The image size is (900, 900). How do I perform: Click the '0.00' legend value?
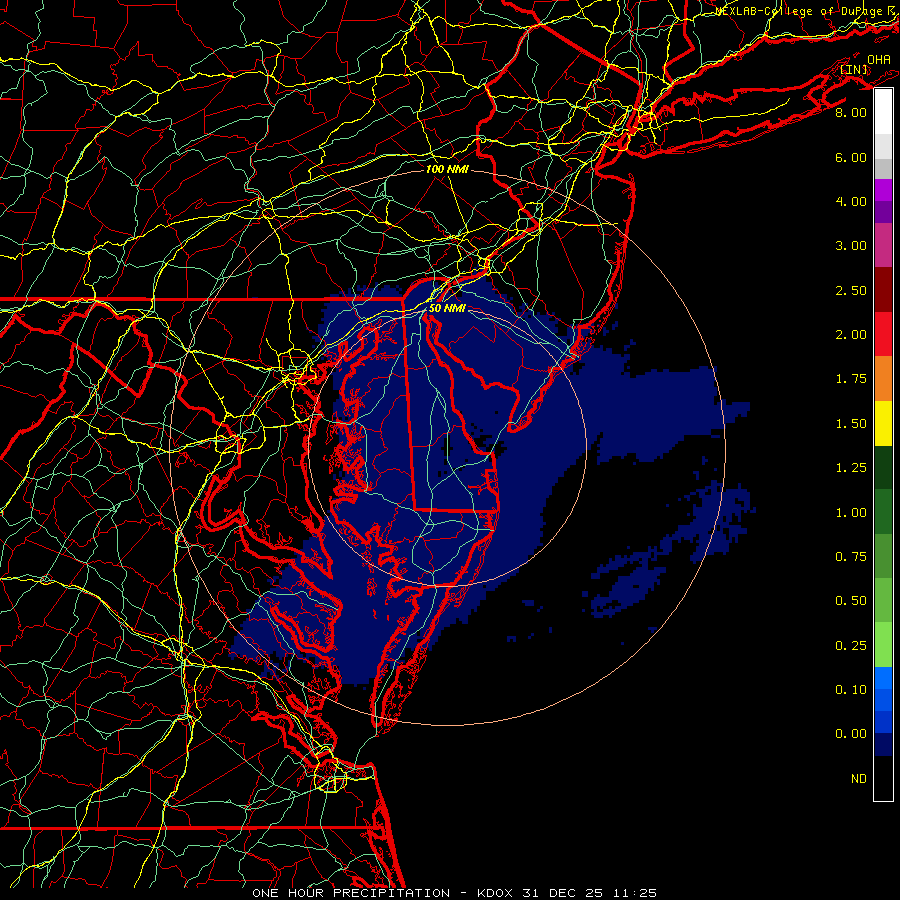(851, 734)
